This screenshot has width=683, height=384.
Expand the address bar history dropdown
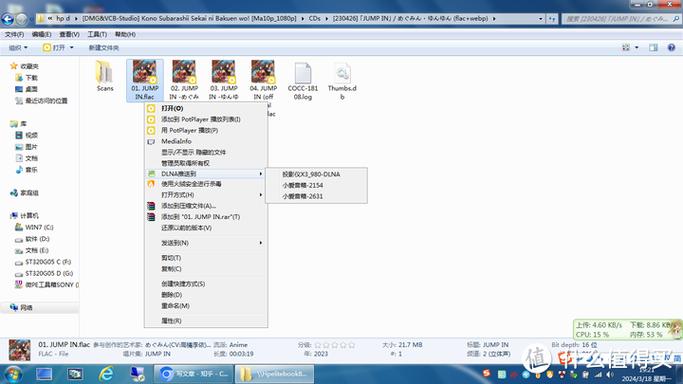point(541,19)
